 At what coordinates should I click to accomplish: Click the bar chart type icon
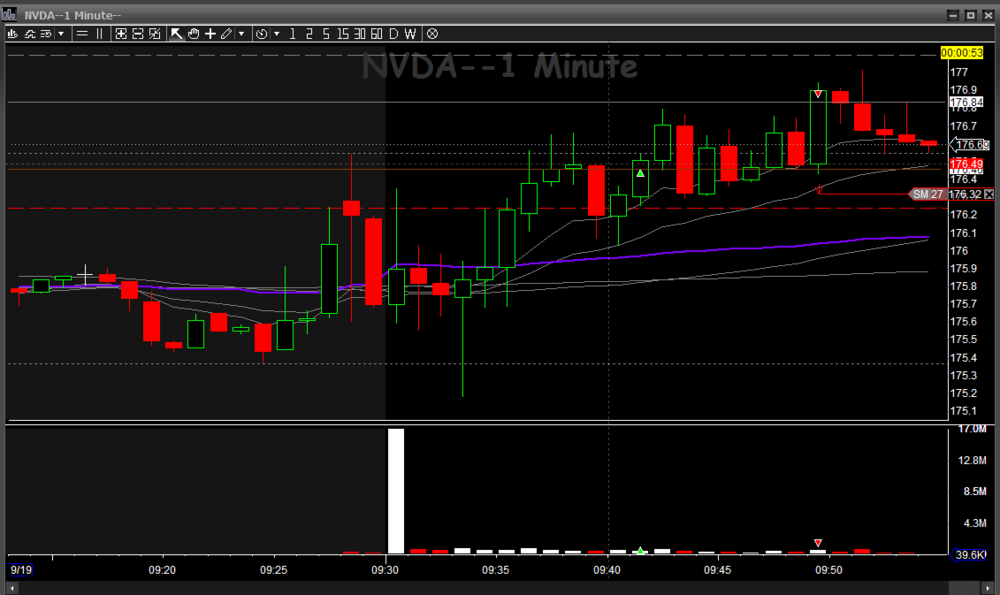click(x=13, y=33)
